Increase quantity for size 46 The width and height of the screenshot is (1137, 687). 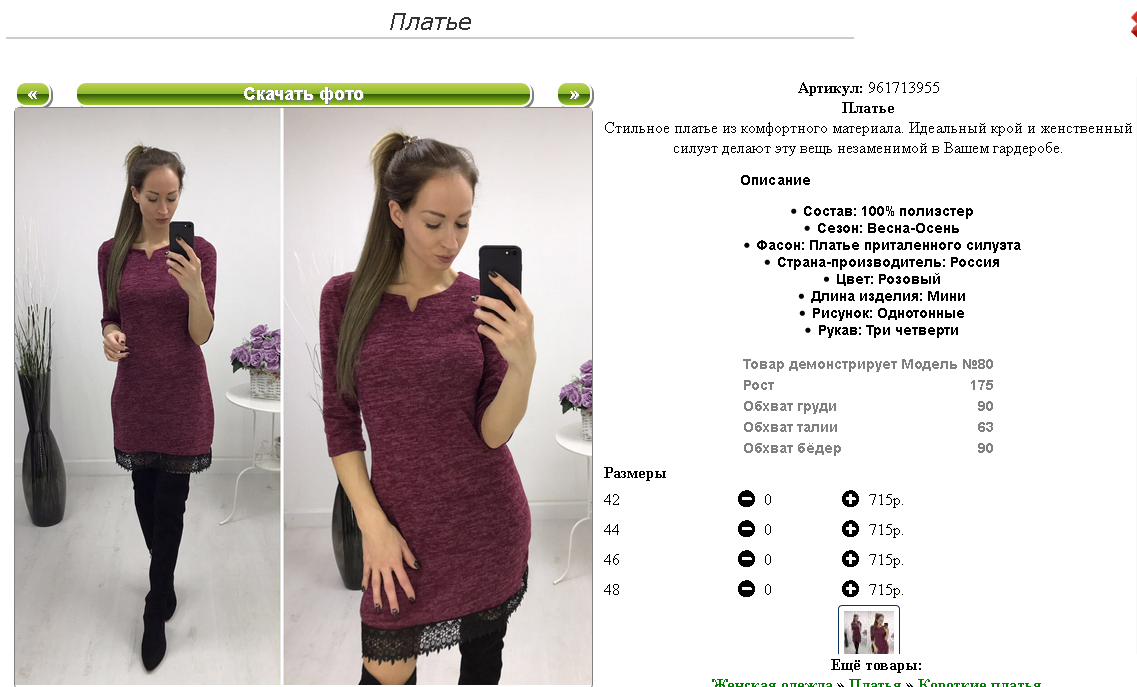[x=851, y=559]
